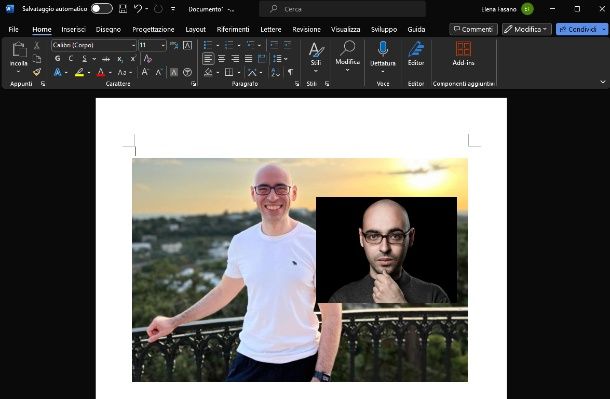Increase the paragraph indent
This screenshot has height=399, width=610.
click(287, 45)
